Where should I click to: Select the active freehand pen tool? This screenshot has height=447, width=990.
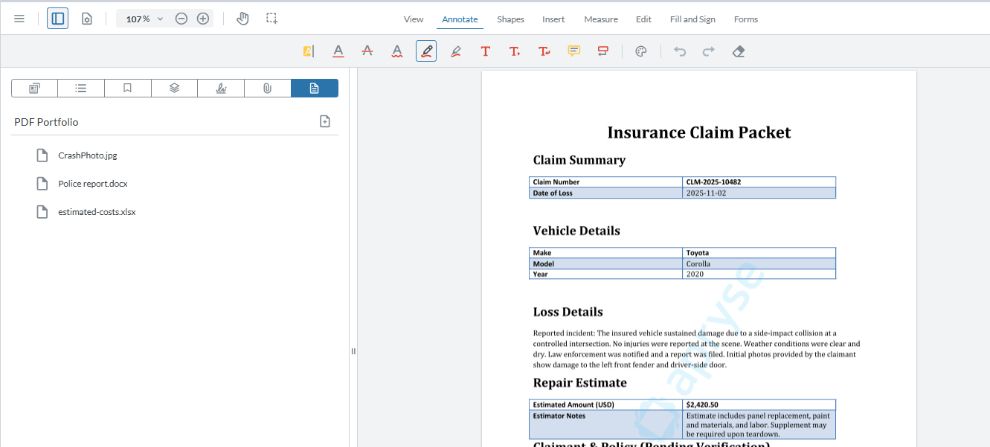(426, 51)
